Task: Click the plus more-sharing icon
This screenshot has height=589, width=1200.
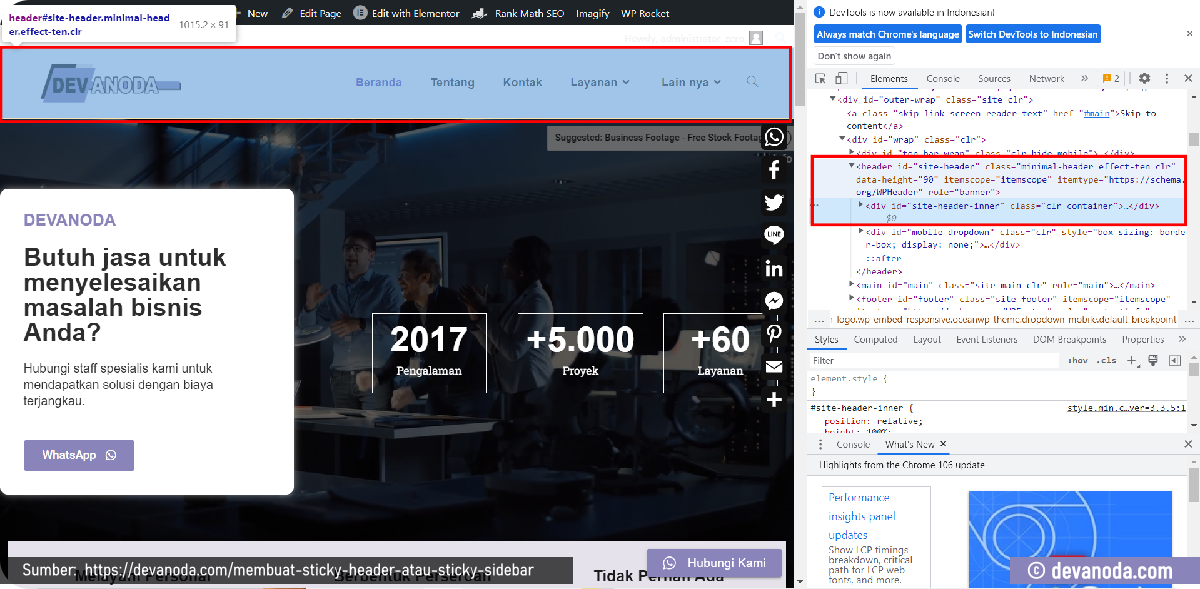Action: coord(774,400)
